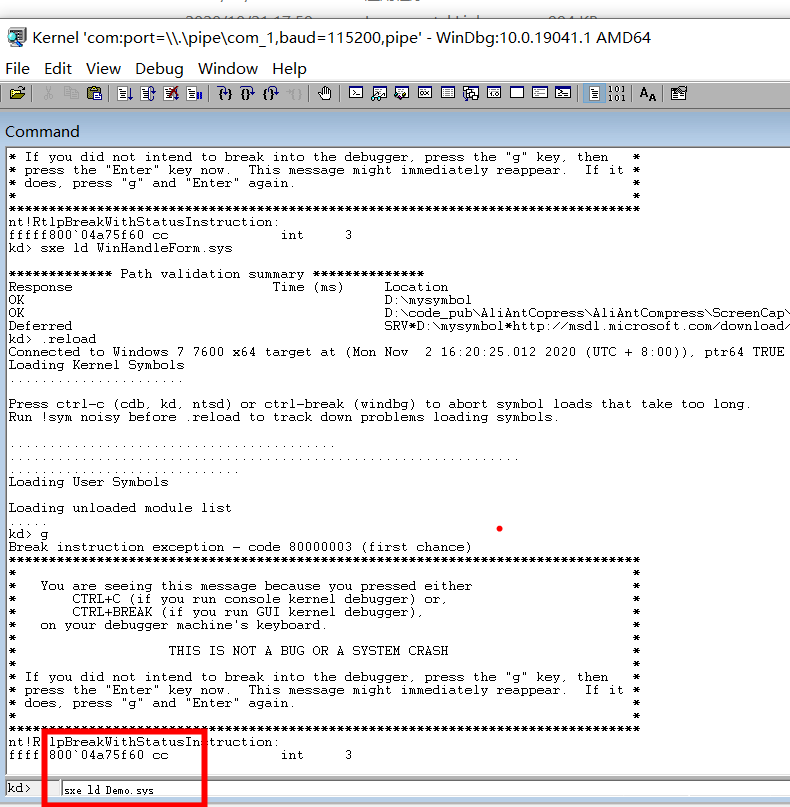The width and height of the screenshot is (790, 807).
Task: Click the Restart debugging toolbar icon
Action: coord(148,93)
